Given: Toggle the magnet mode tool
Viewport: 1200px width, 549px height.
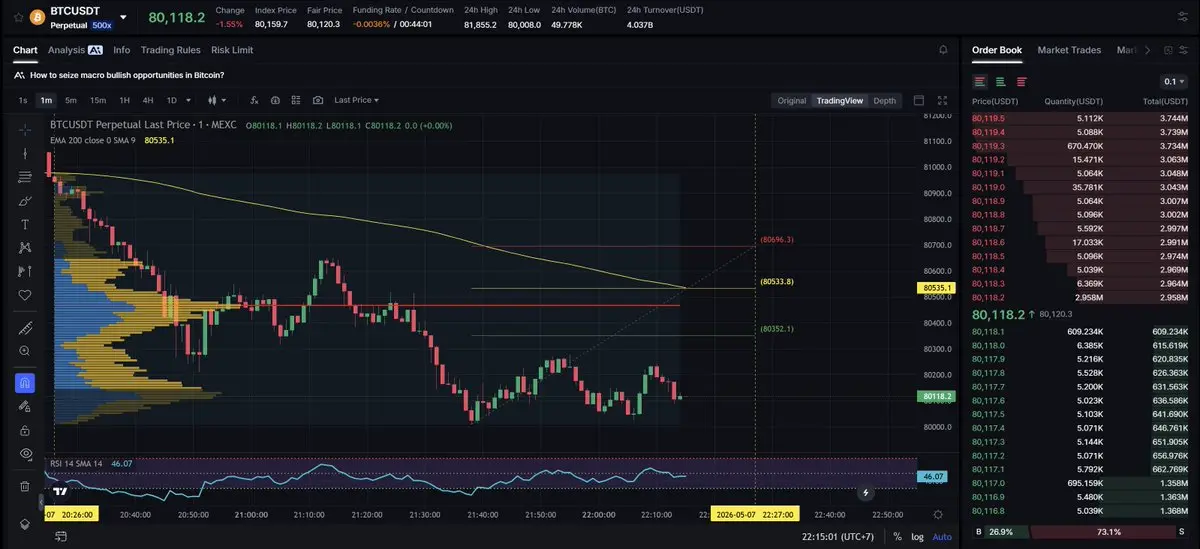Looking at the screenshot, I should pyautogui.click(x=25, y=383).
